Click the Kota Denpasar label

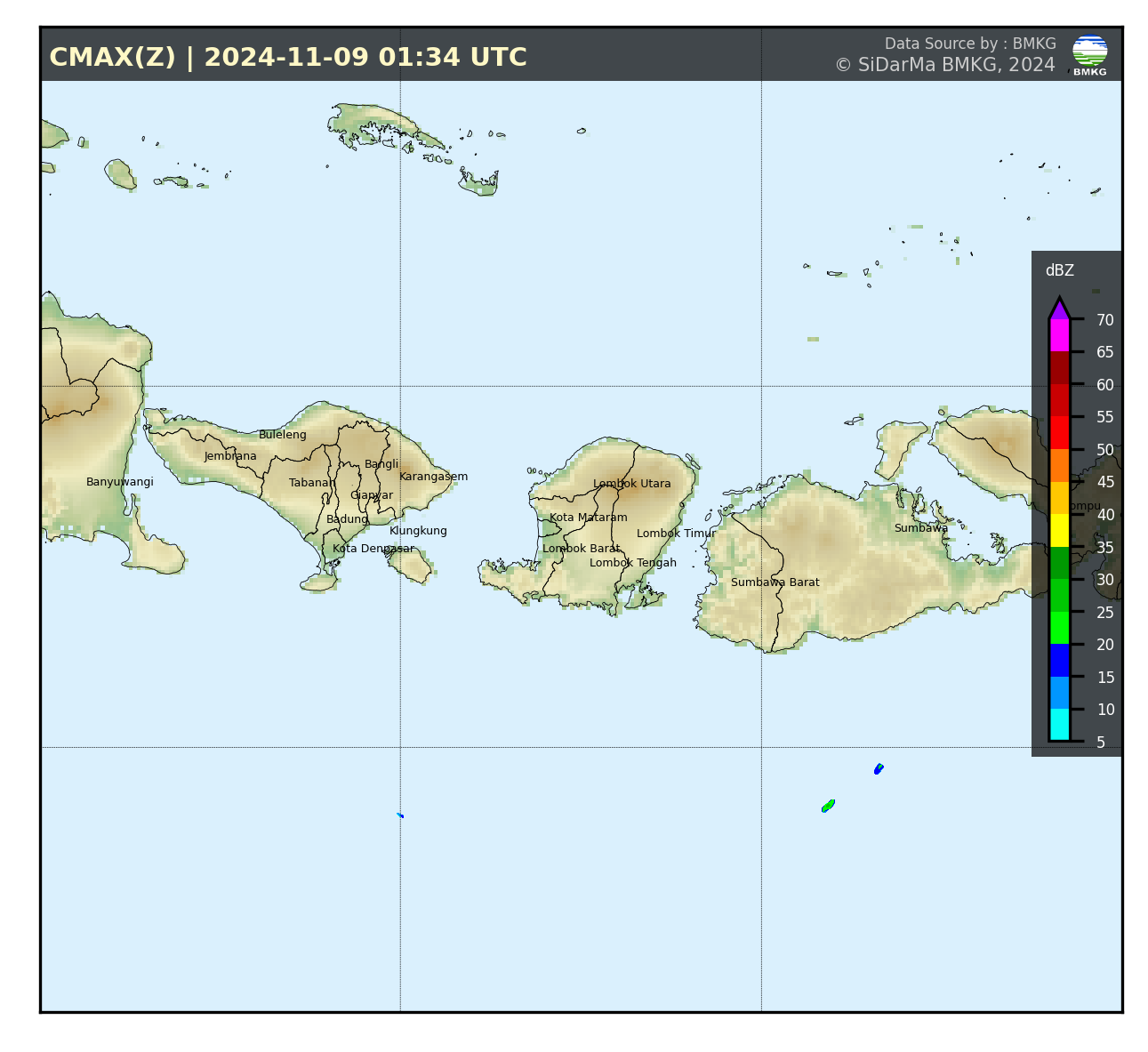373,549
